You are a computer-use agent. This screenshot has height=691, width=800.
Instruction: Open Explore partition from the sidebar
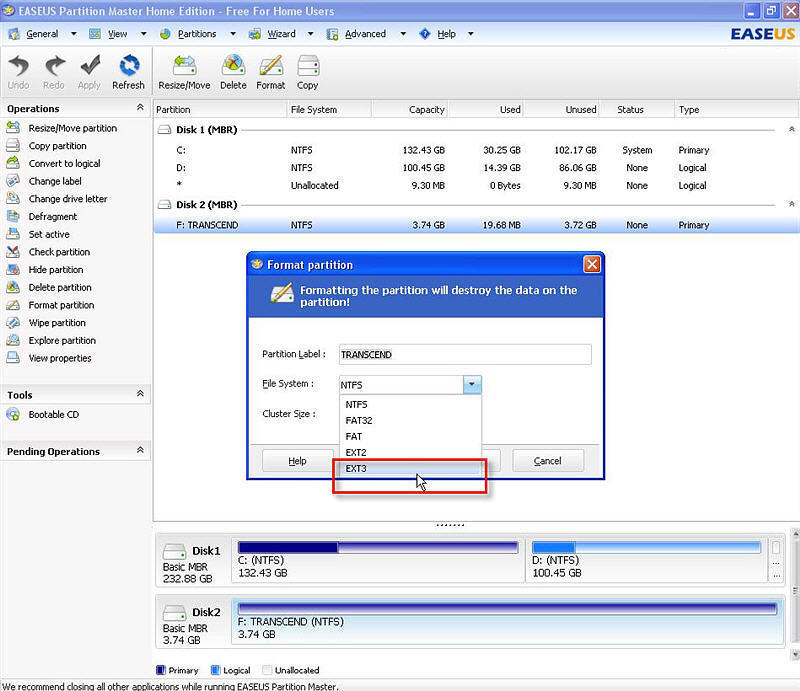52,340
